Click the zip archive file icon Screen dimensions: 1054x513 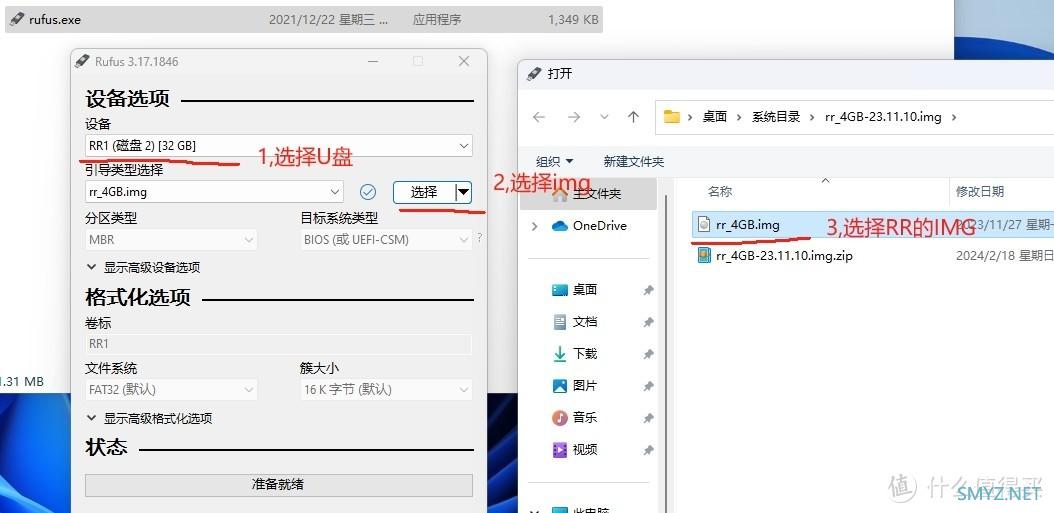click(x=704, y=255)
